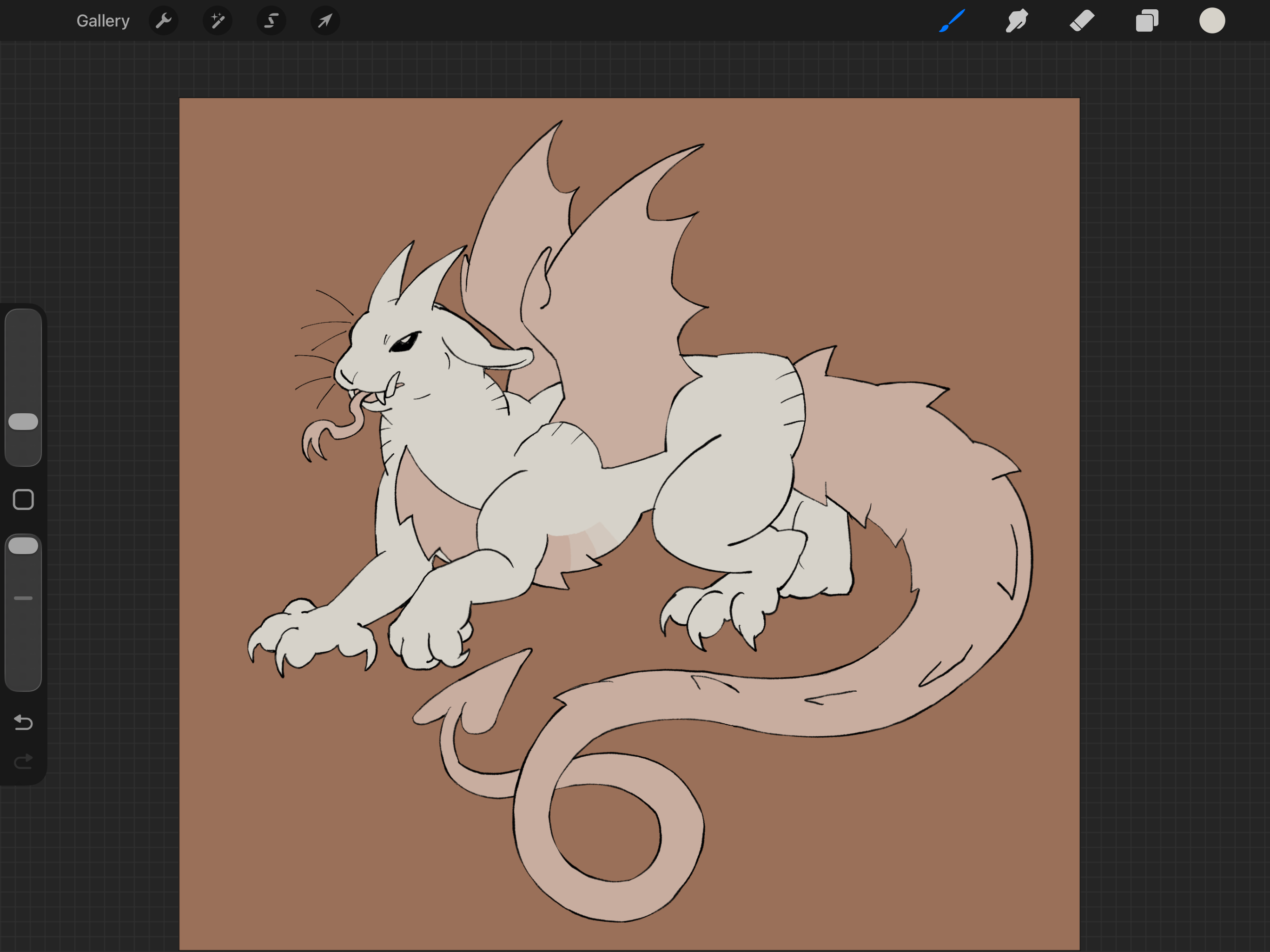Viewport: 1270px width, 952px height.
Task: Select the Brush tool
Action: [x=952, y=21]
